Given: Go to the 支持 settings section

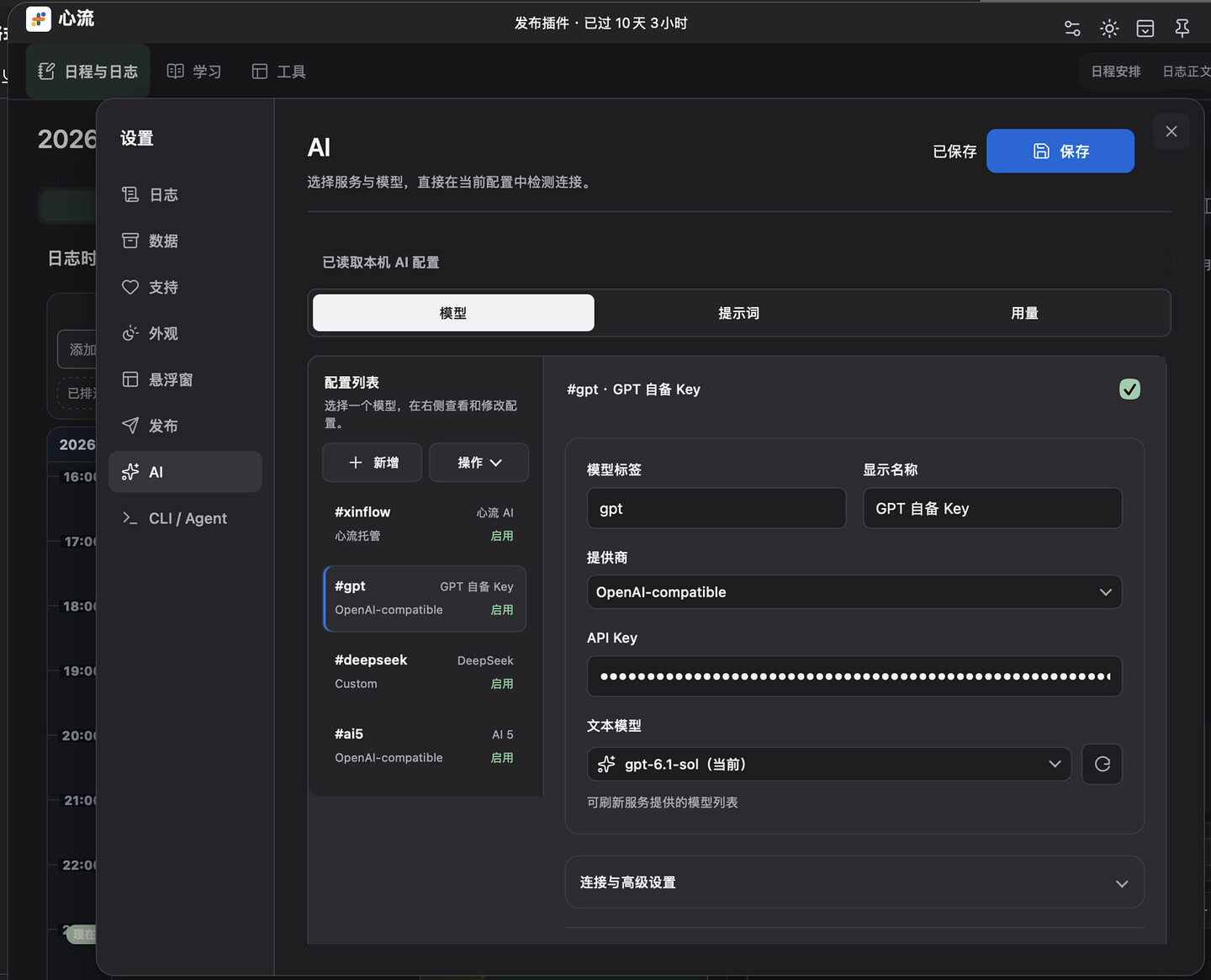Looking at the screenshot, I should 185,287.
